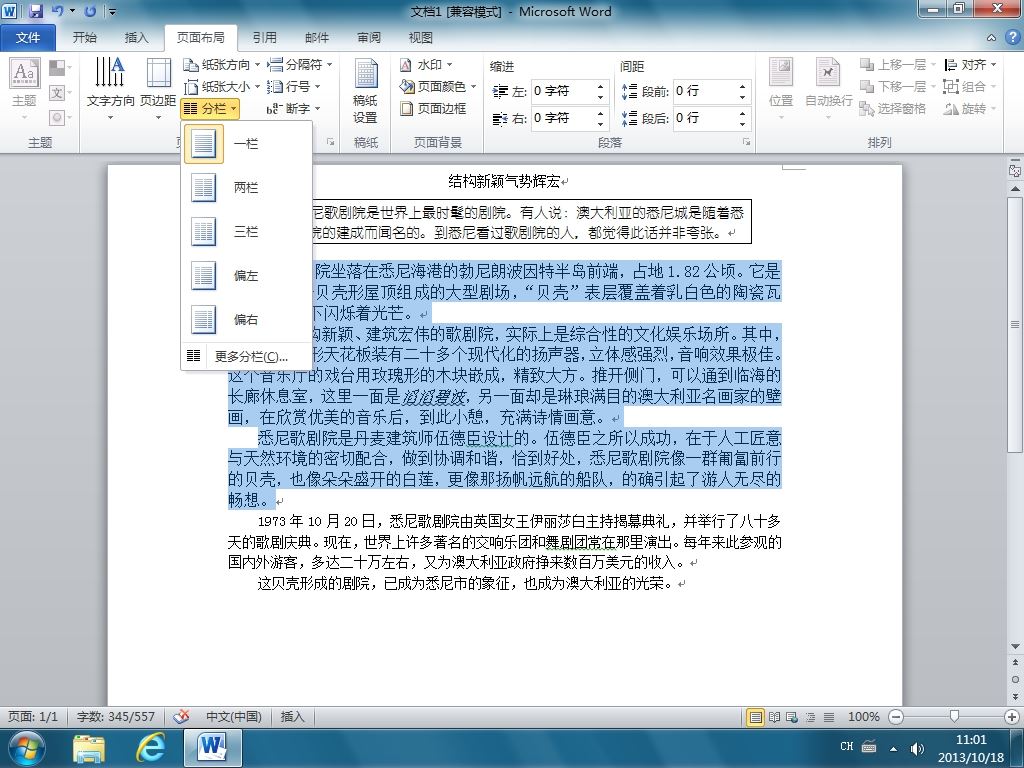Click the zoom out minus button

point(896,717)
